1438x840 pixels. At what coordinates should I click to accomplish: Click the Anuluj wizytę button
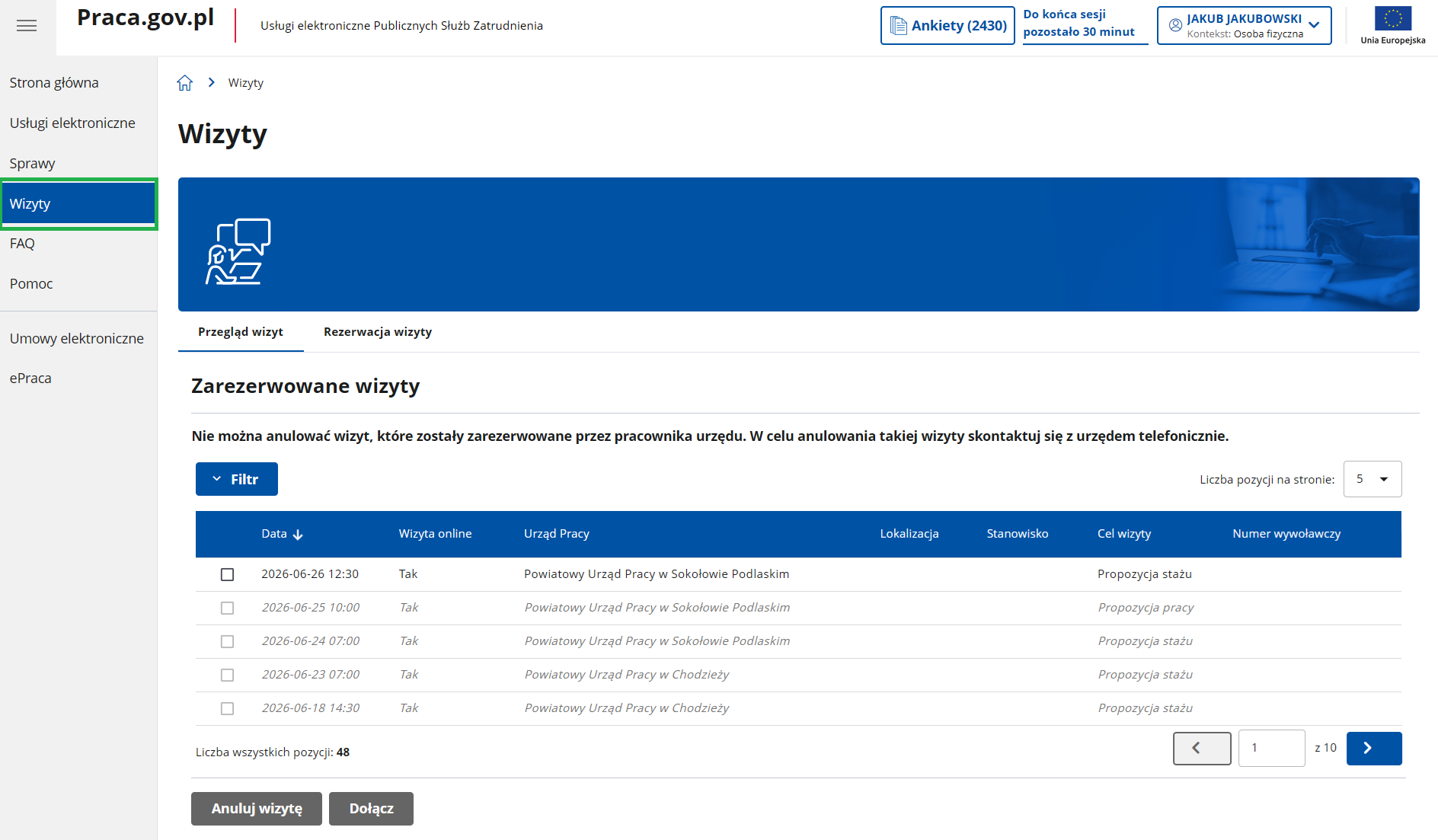257,809
